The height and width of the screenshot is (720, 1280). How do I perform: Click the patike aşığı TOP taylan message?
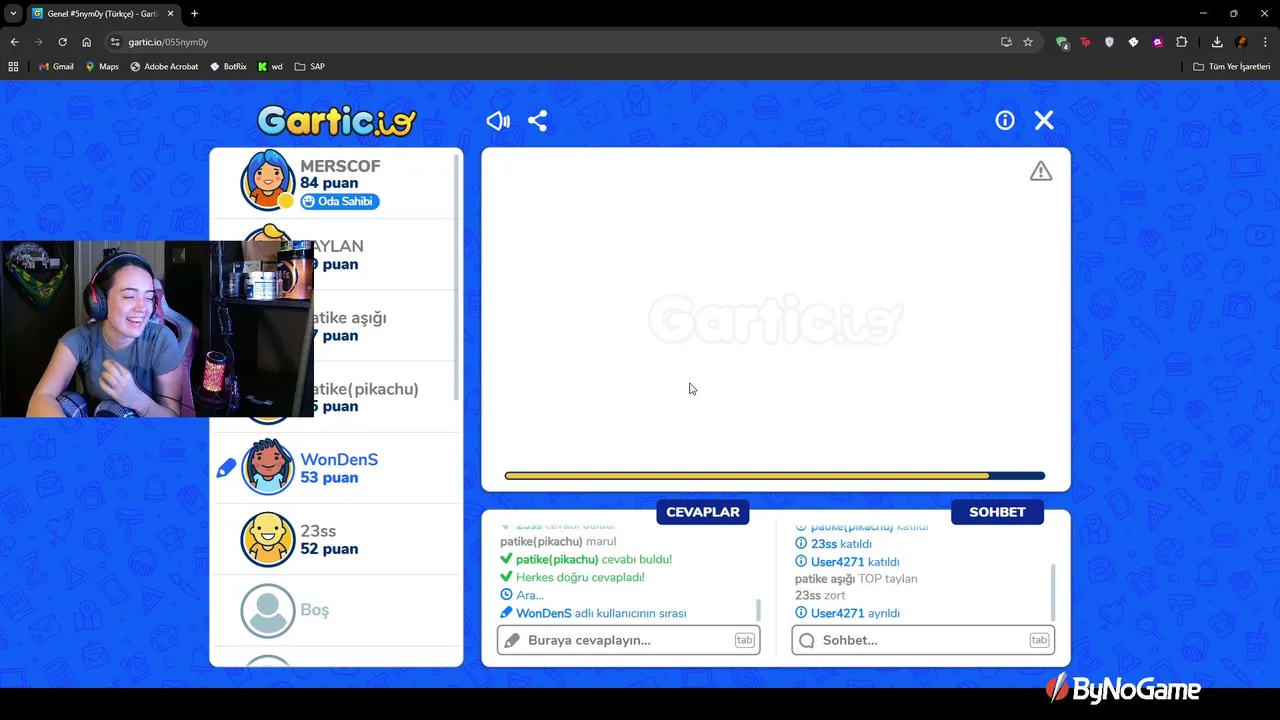coord(856,579)
